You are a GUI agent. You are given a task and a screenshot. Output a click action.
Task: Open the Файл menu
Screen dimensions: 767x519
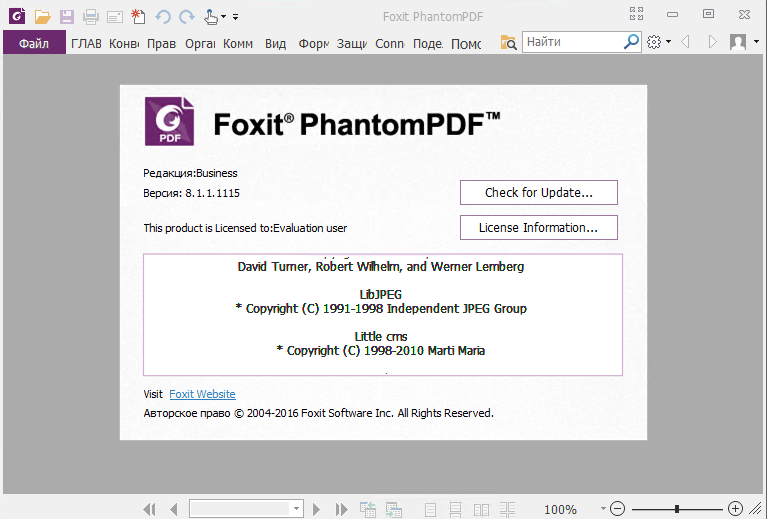point(34,43)
